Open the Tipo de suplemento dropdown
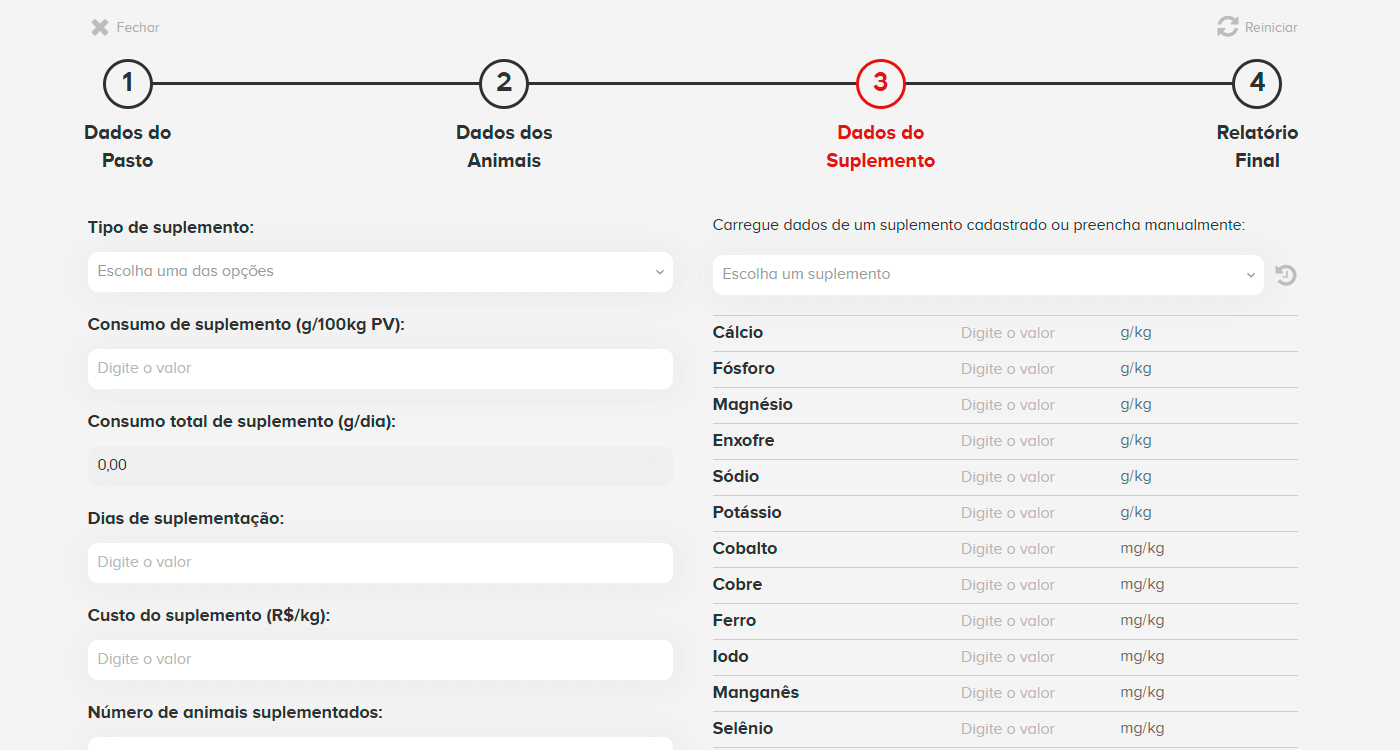 [379, 271]
